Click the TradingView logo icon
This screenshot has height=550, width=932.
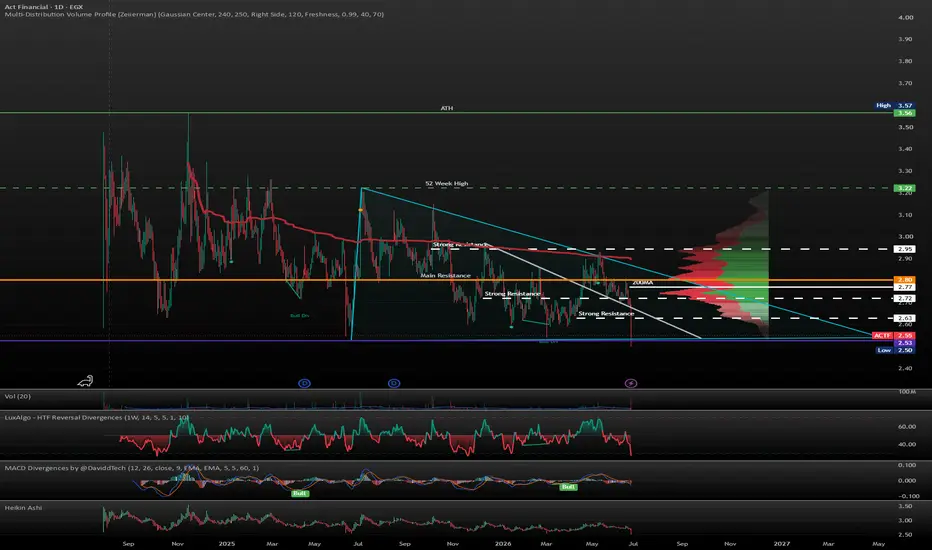[x=85, y=381]
